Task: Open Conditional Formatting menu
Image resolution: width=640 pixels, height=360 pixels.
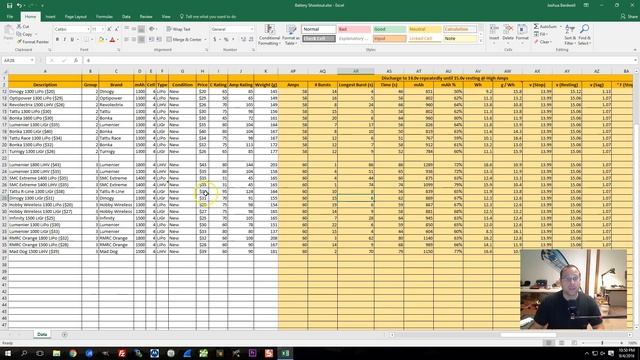Action: 269,35
